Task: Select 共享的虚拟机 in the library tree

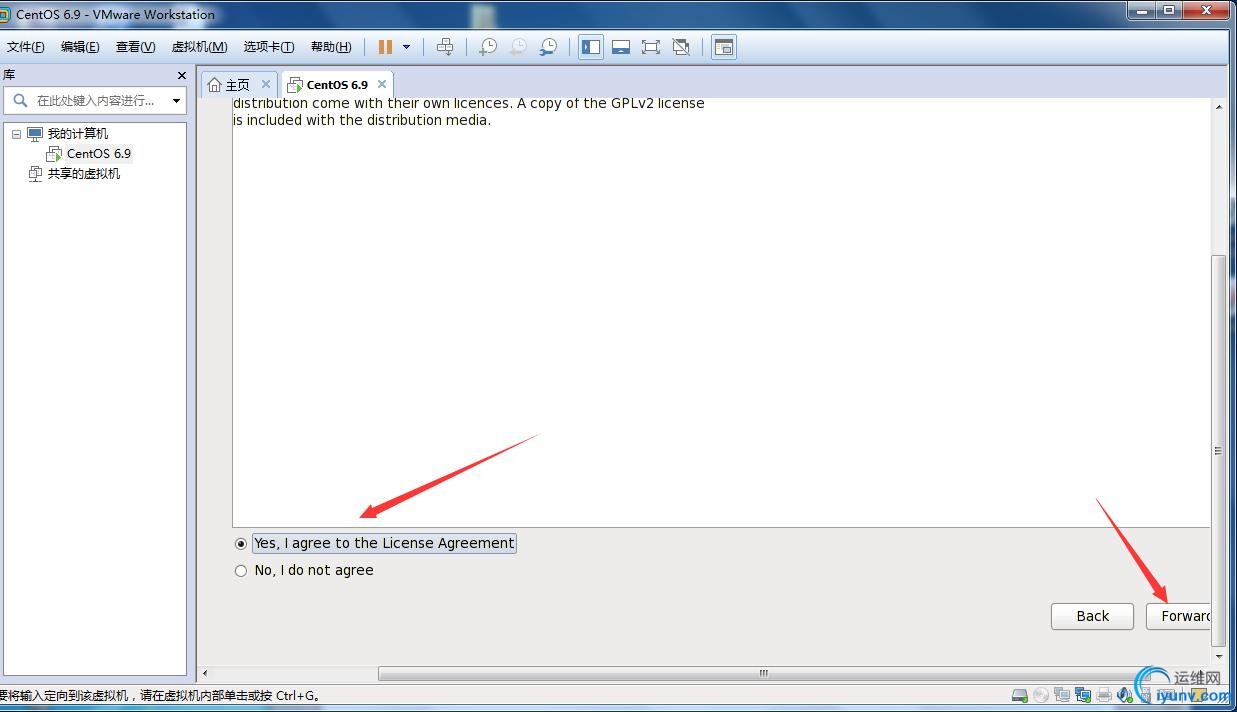Action: pyautogui.click(x=84, y=174)
